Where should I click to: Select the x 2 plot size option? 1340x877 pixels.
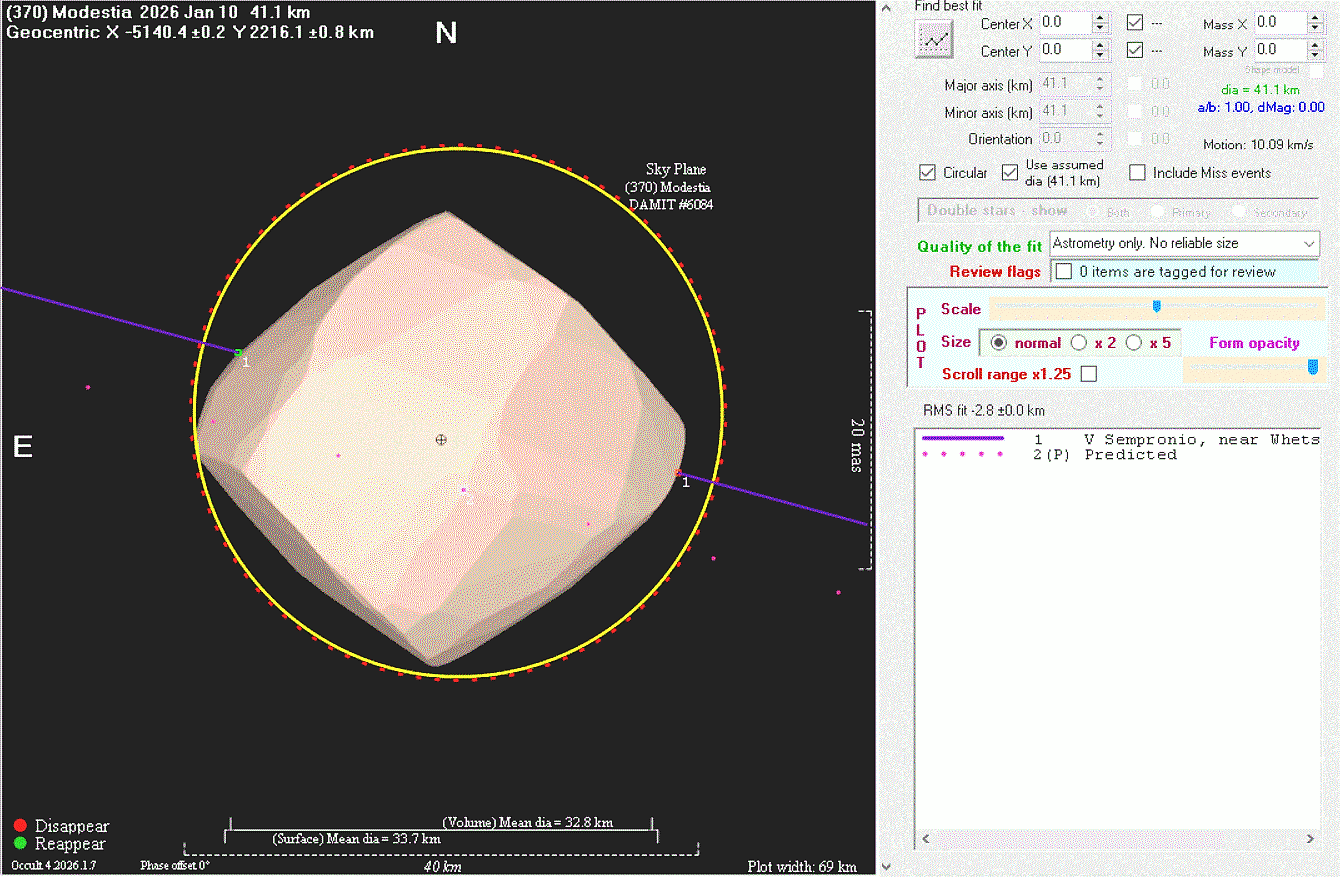(x=1079, y=343)
